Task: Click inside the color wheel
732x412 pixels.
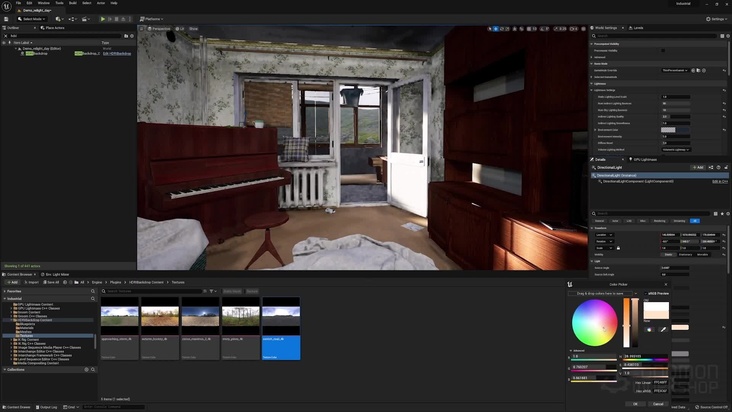Action: (x=594, y=322)
